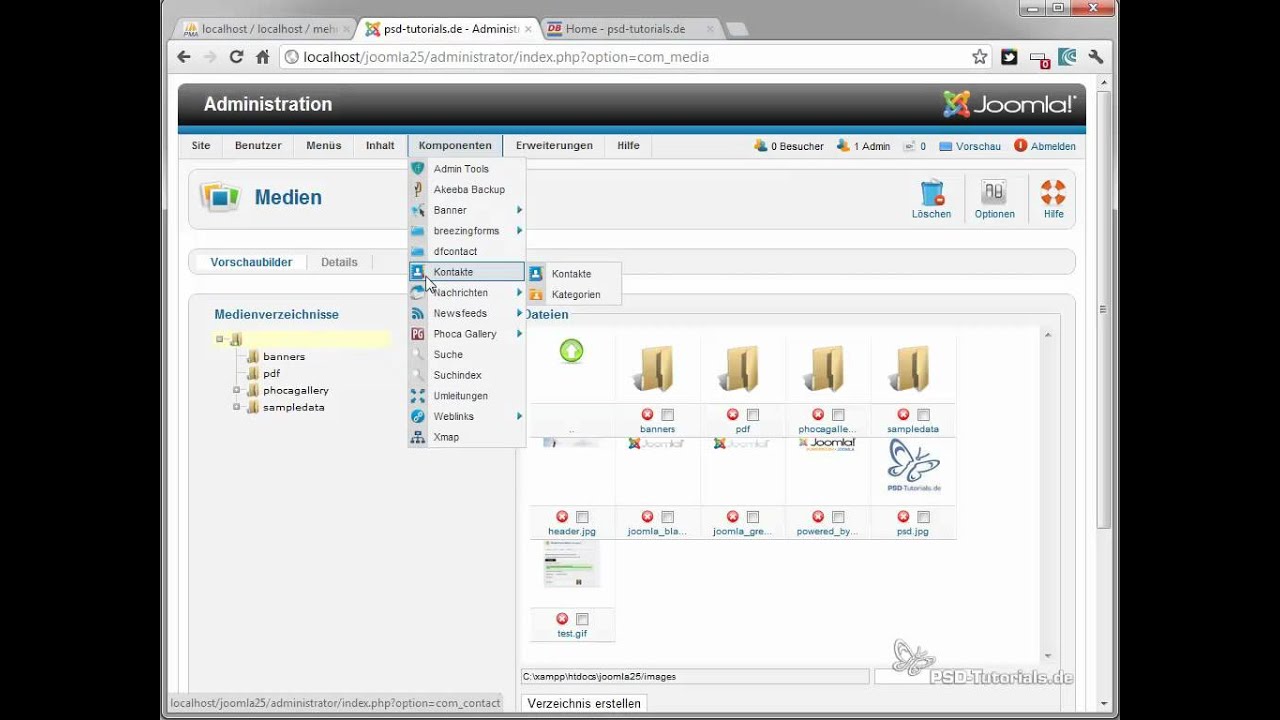Click the Kategorien submenu folder icon
The height and width of the screenshot is (720, 1280).
[x=536, y=294]
